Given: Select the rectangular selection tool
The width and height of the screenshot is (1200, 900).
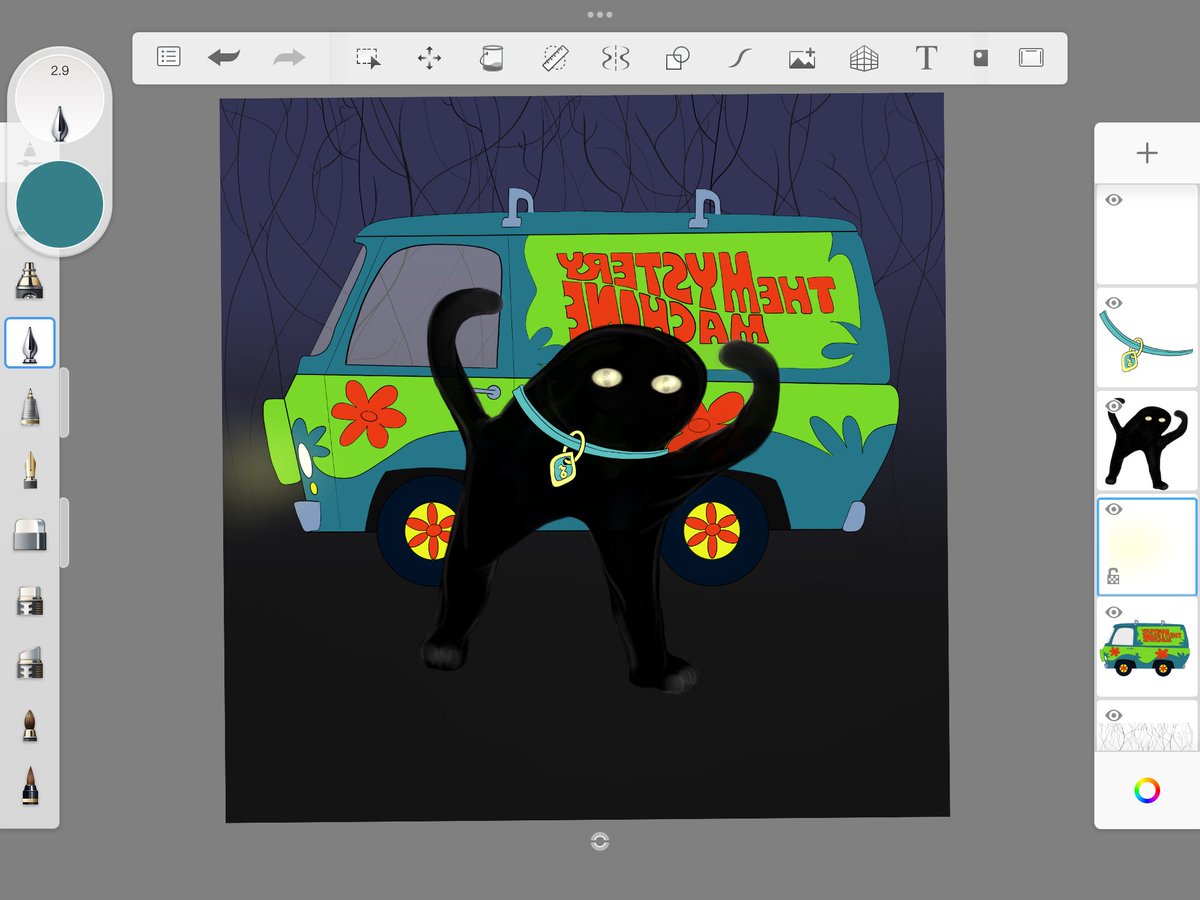Looking at the screenshot, I should point(368,58).
